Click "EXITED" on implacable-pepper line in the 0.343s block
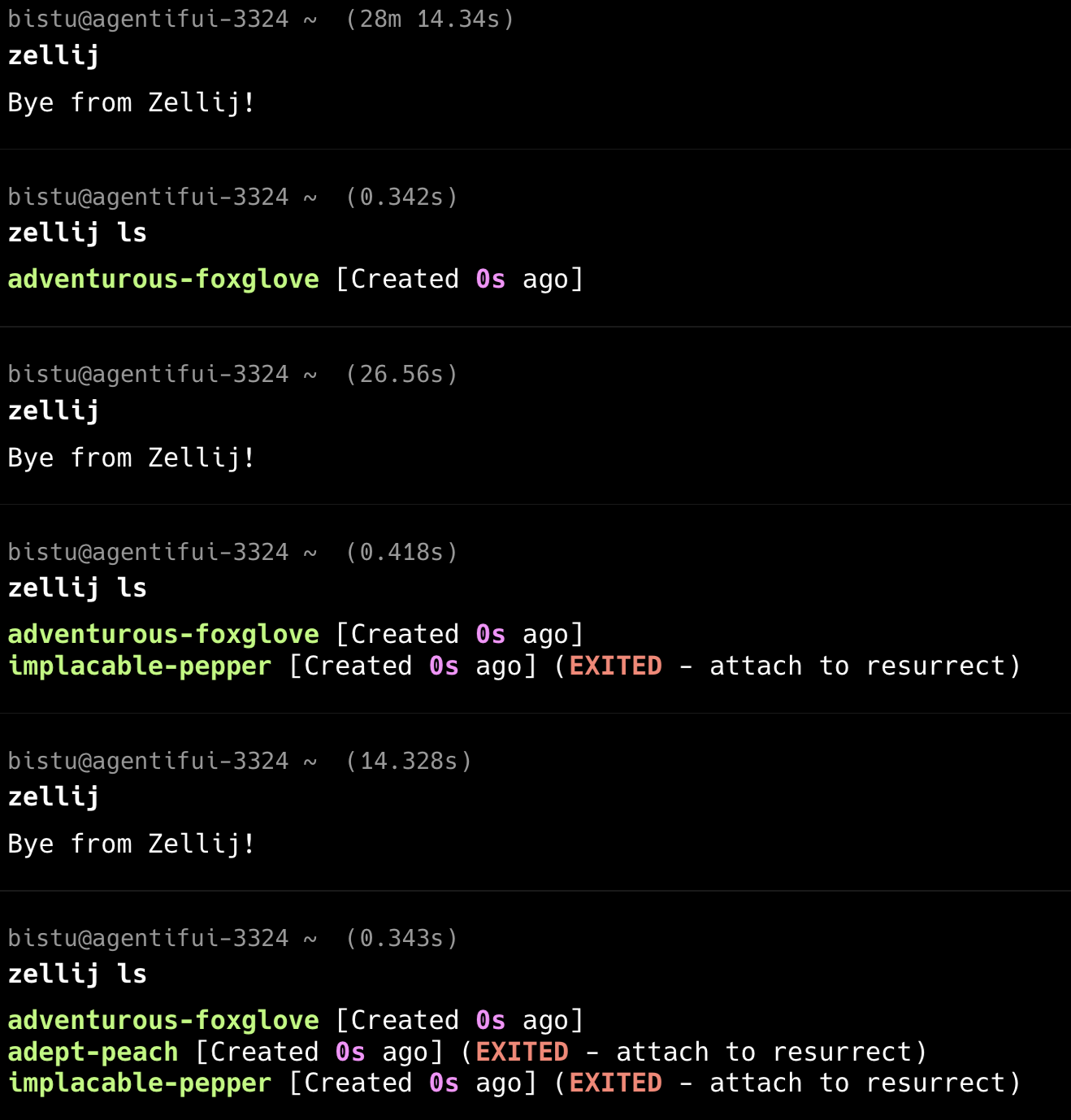1071x1120 pixels. coord(616,1083)
